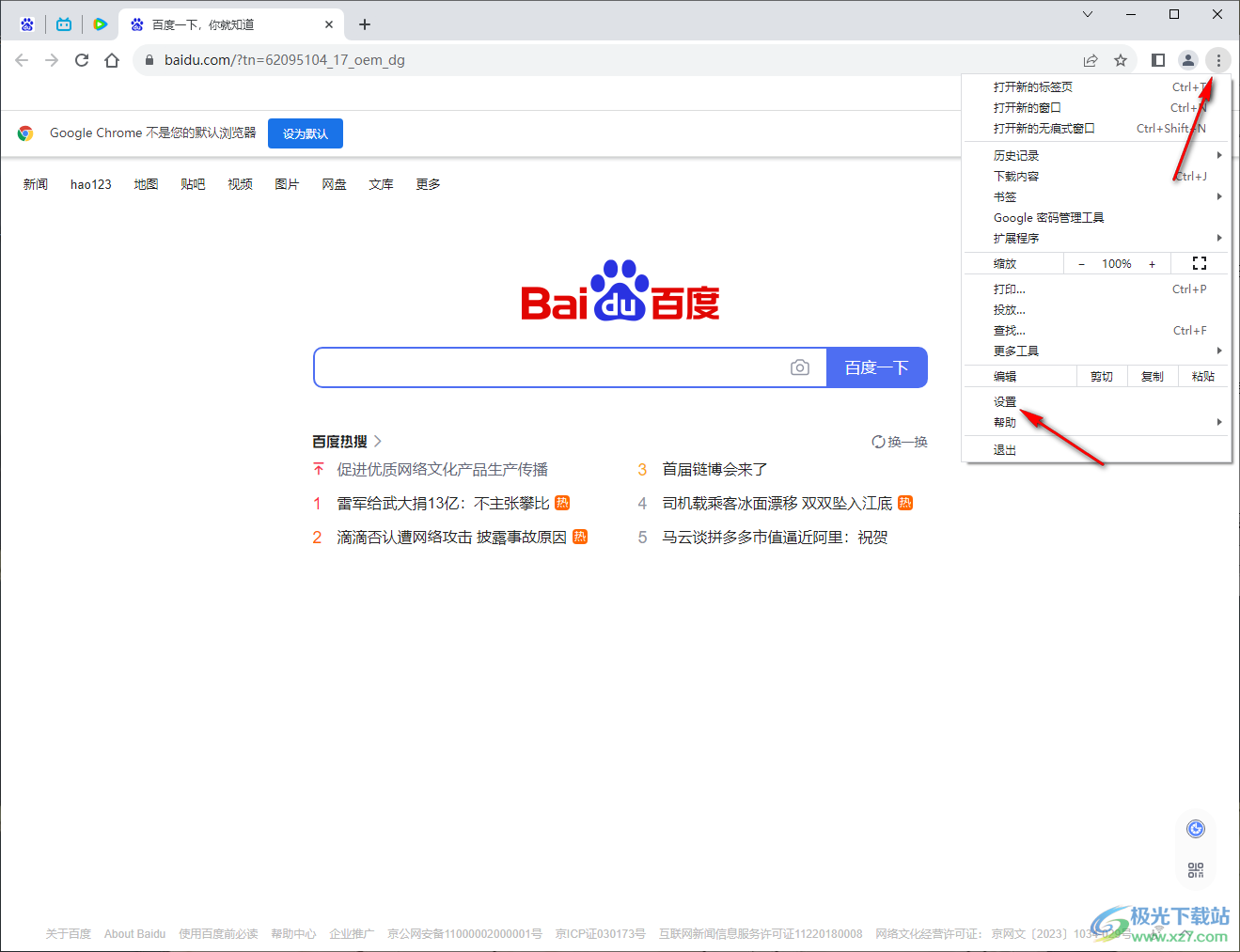Open the tab search chevron in title bar

1088,14
